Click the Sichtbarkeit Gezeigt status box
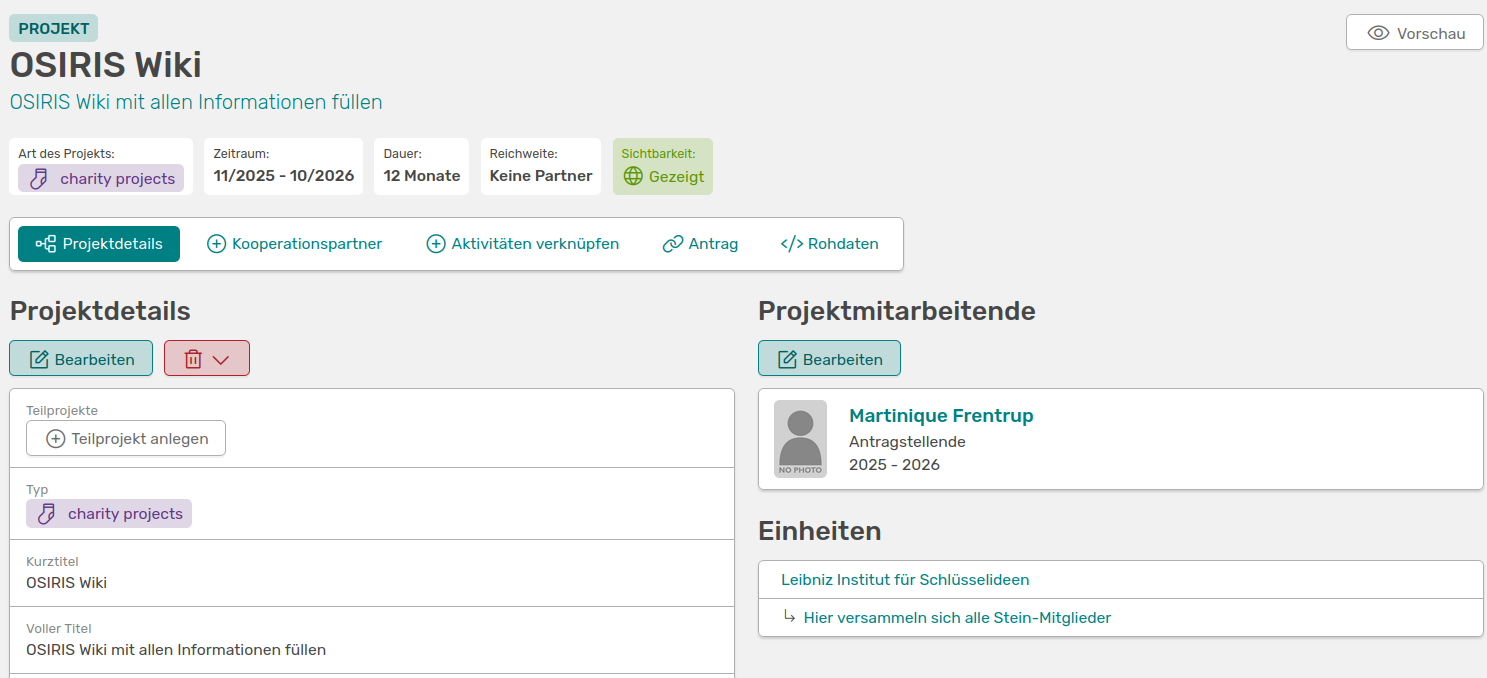This screenshot has width=1487, height=678. [x=662, y=166]
